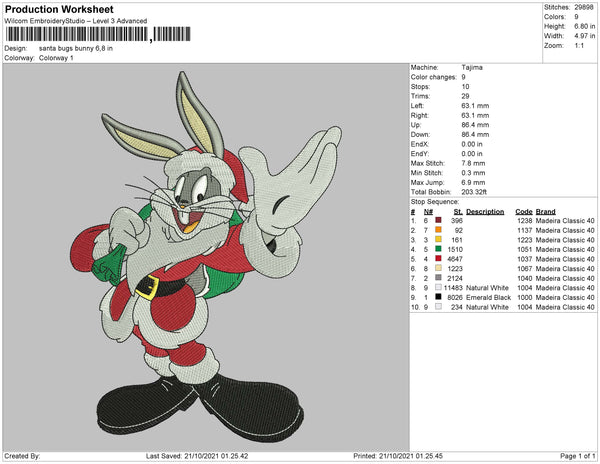Pick the gray swatch with code 1040

pos(438,278)
